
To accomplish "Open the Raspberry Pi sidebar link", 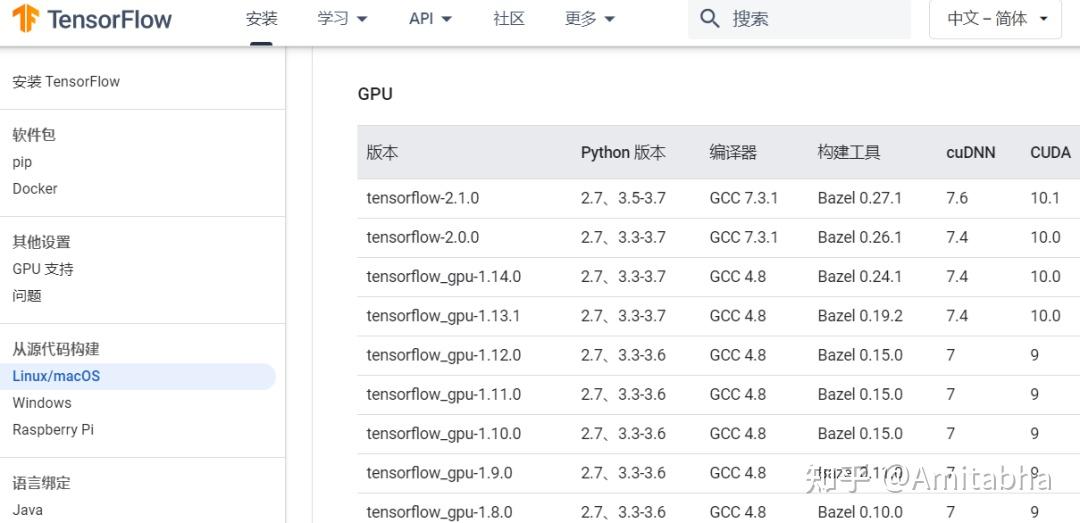I will 53,429.
